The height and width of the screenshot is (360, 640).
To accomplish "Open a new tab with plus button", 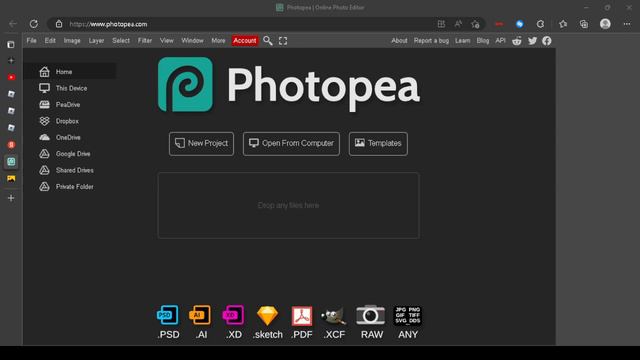I will [x=11, y=198].
